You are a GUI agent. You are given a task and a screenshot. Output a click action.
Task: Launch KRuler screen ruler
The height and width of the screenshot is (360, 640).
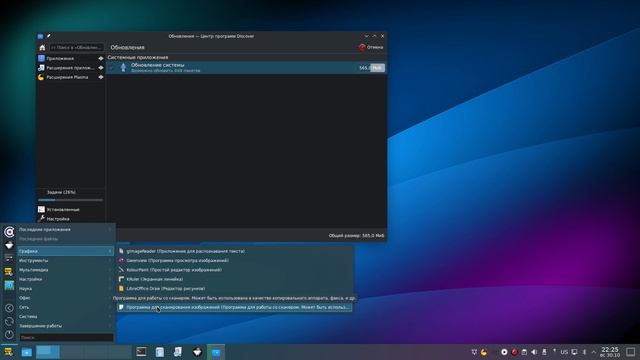tap(235, 279)
